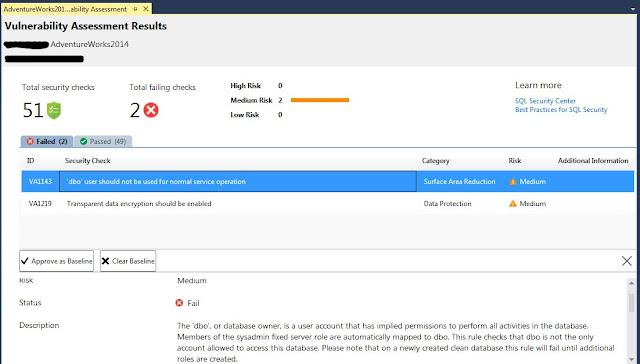Click the Status label in details pane
The image size is (640, 364).
coord(30,303)
